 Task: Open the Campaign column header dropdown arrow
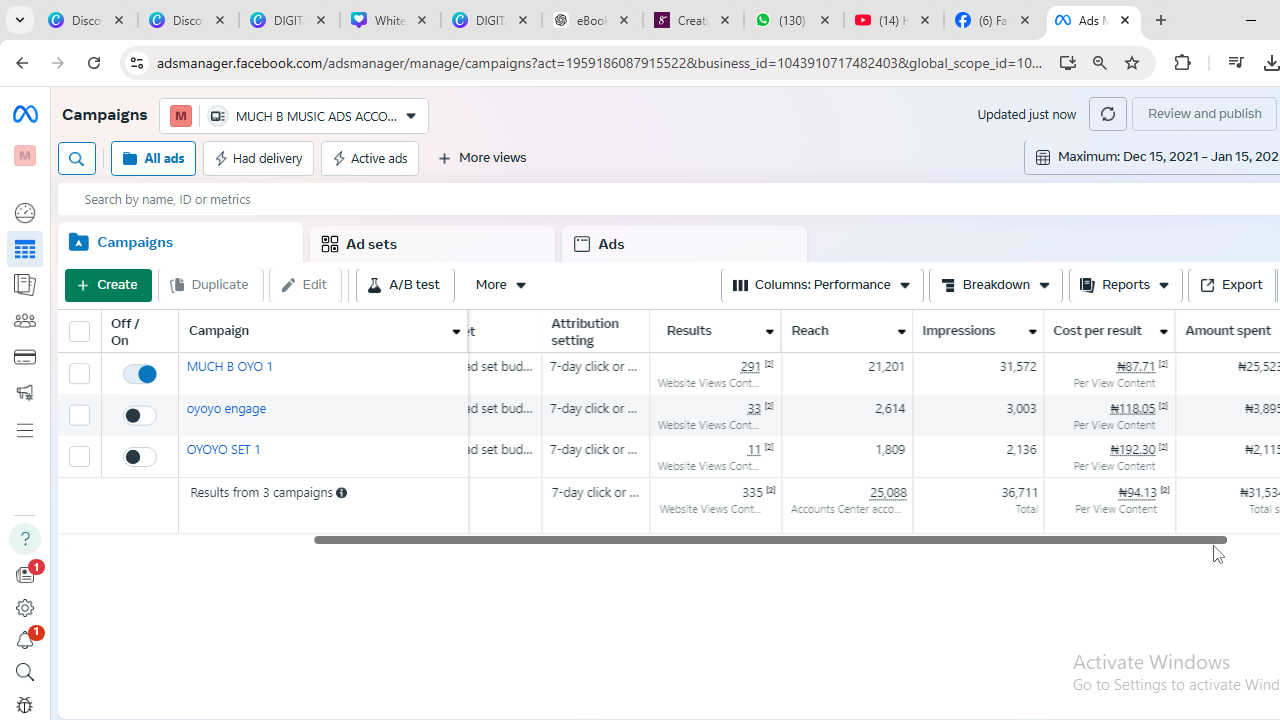tap(457, 332)
